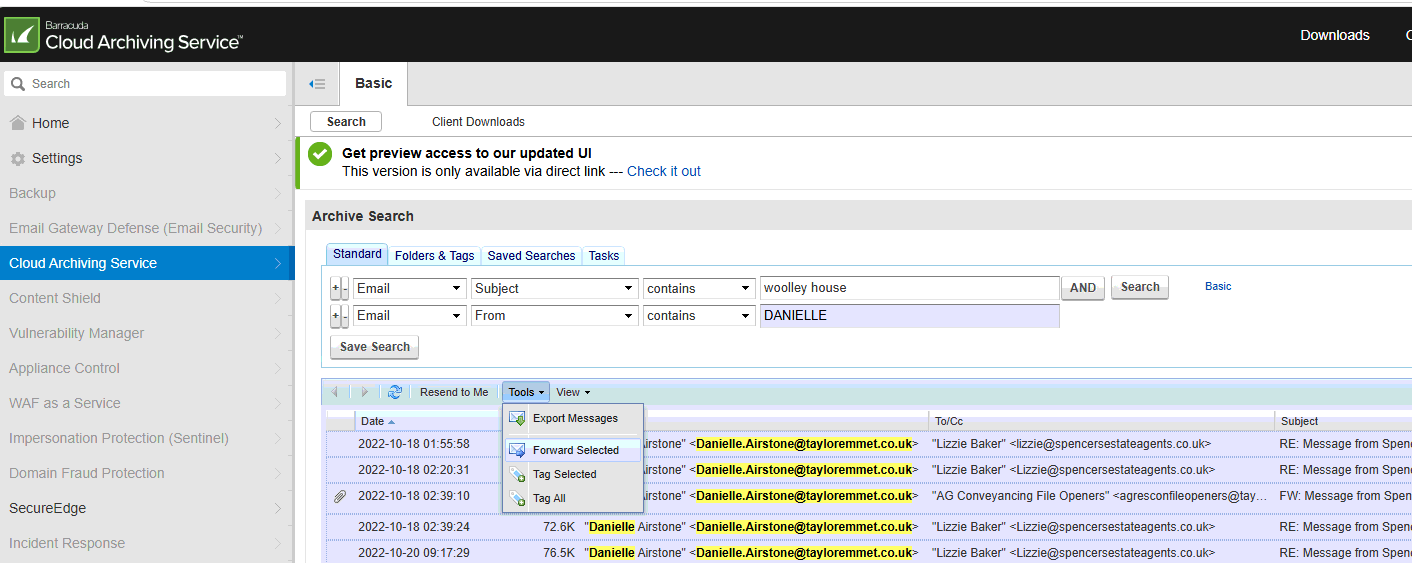The width and height of the screenshot is (1412, 563).
Task: Select the Basic top tab
Action: point(374,84)
